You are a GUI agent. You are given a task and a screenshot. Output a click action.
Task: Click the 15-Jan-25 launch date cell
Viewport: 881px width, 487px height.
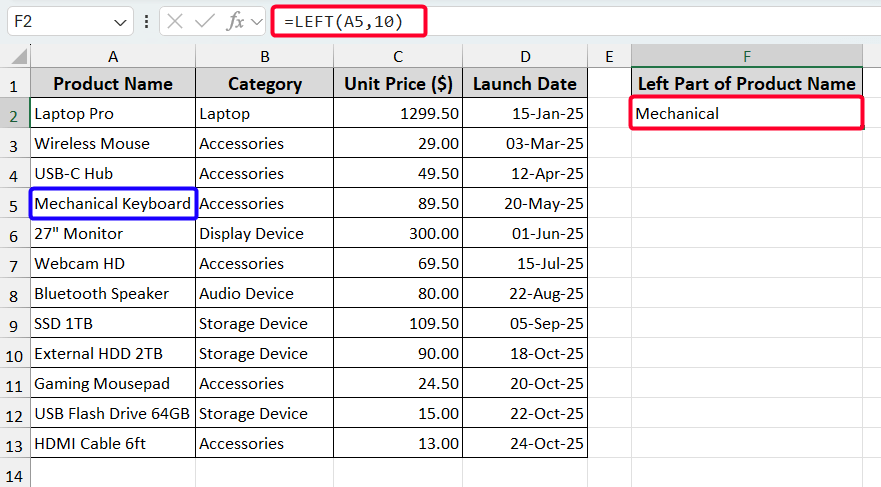525,113
